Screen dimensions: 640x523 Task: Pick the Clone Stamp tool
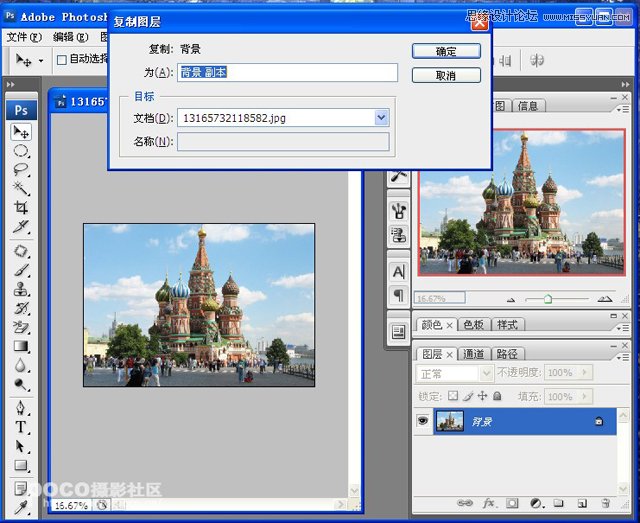click(x=20, y=288)
